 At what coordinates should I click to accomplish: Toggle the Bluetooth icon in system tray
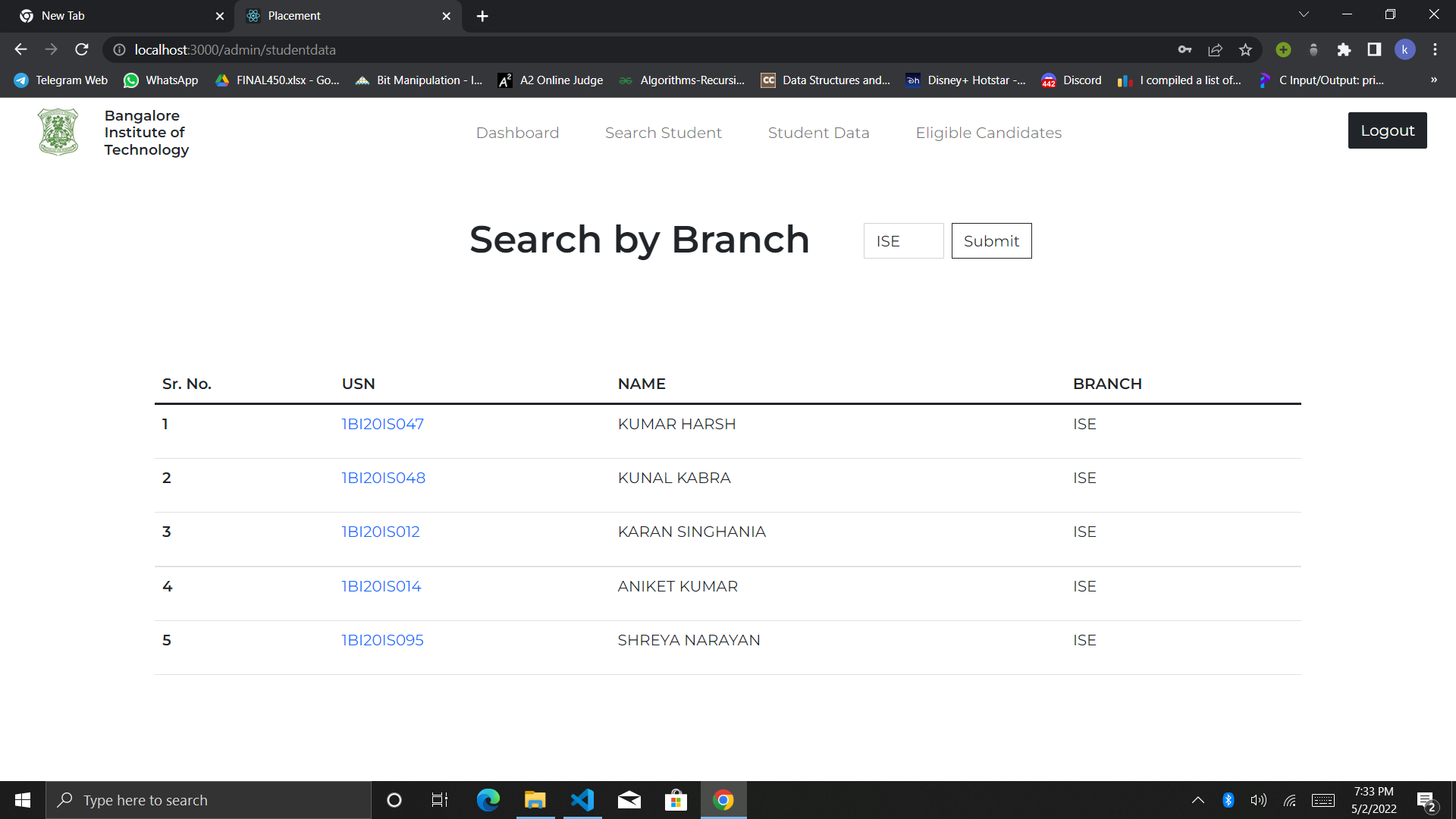click(1228, 799)
